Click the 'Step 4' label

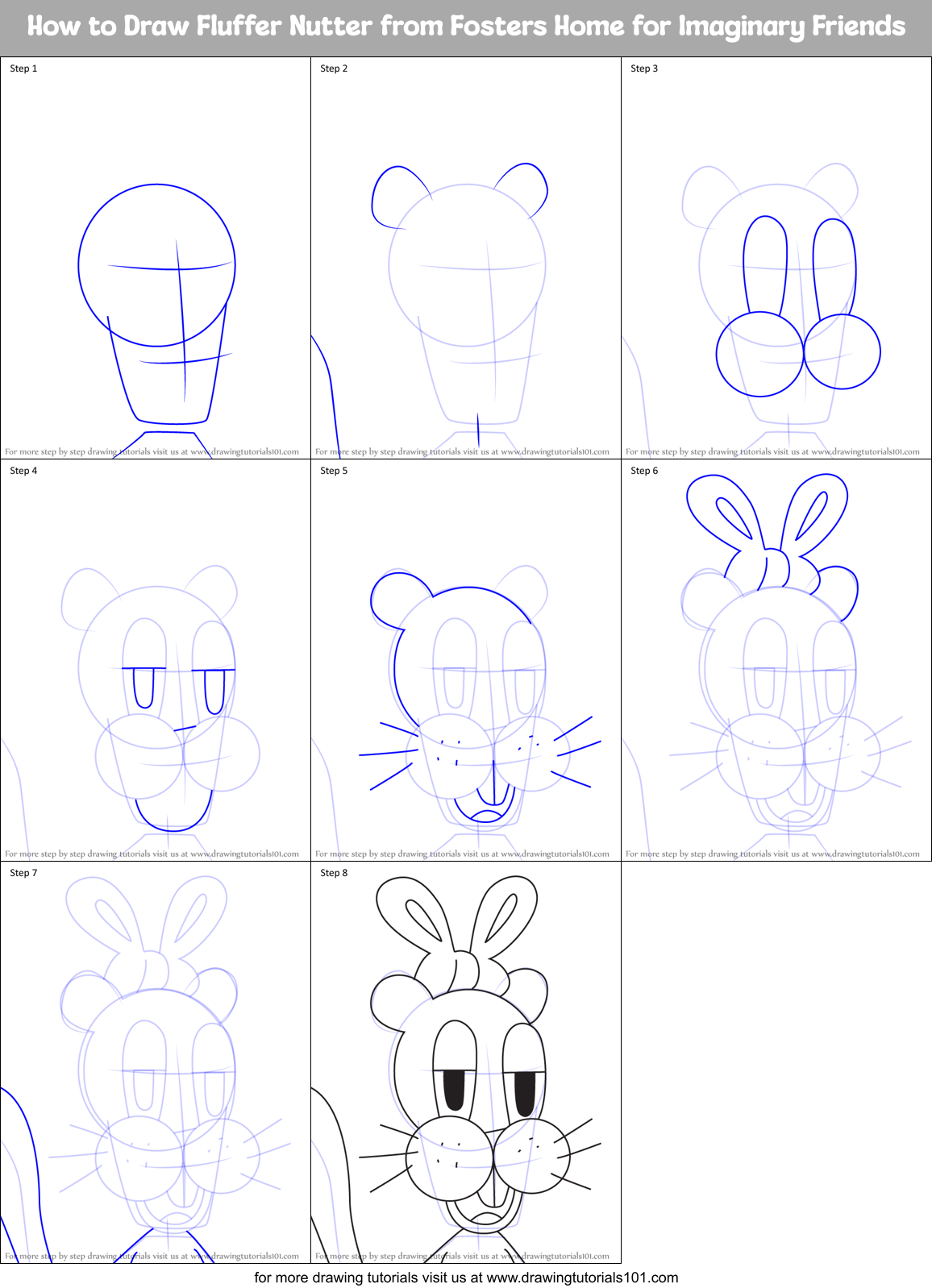[x=23, y=471]
